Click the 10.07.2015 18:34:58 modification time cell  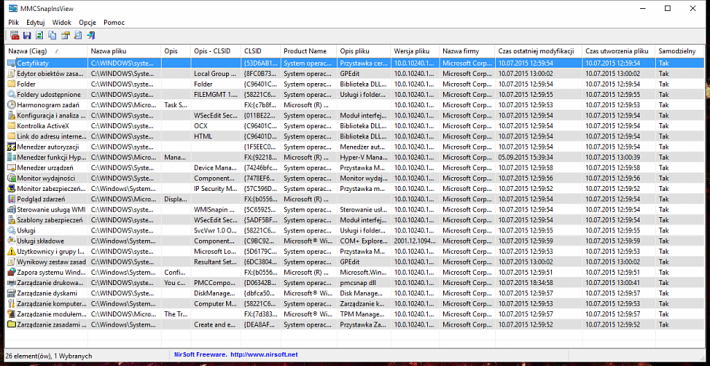[x=538, y=283]
